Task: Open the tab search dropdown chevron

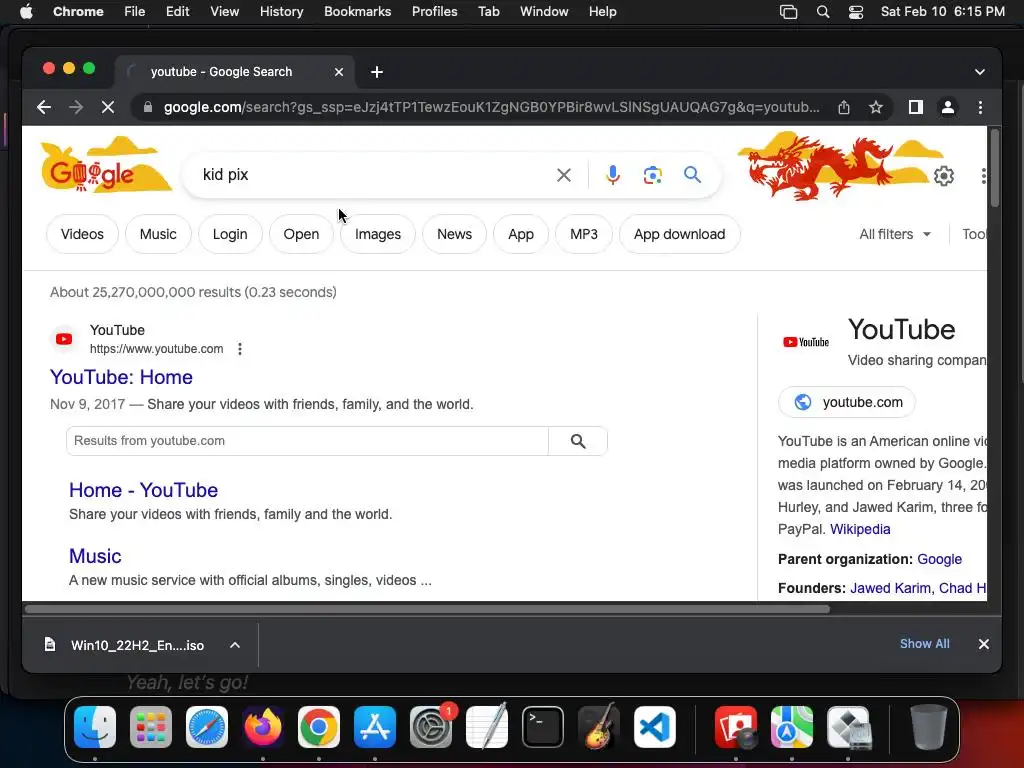Action: pyautogui.click(x=980, y=72)
